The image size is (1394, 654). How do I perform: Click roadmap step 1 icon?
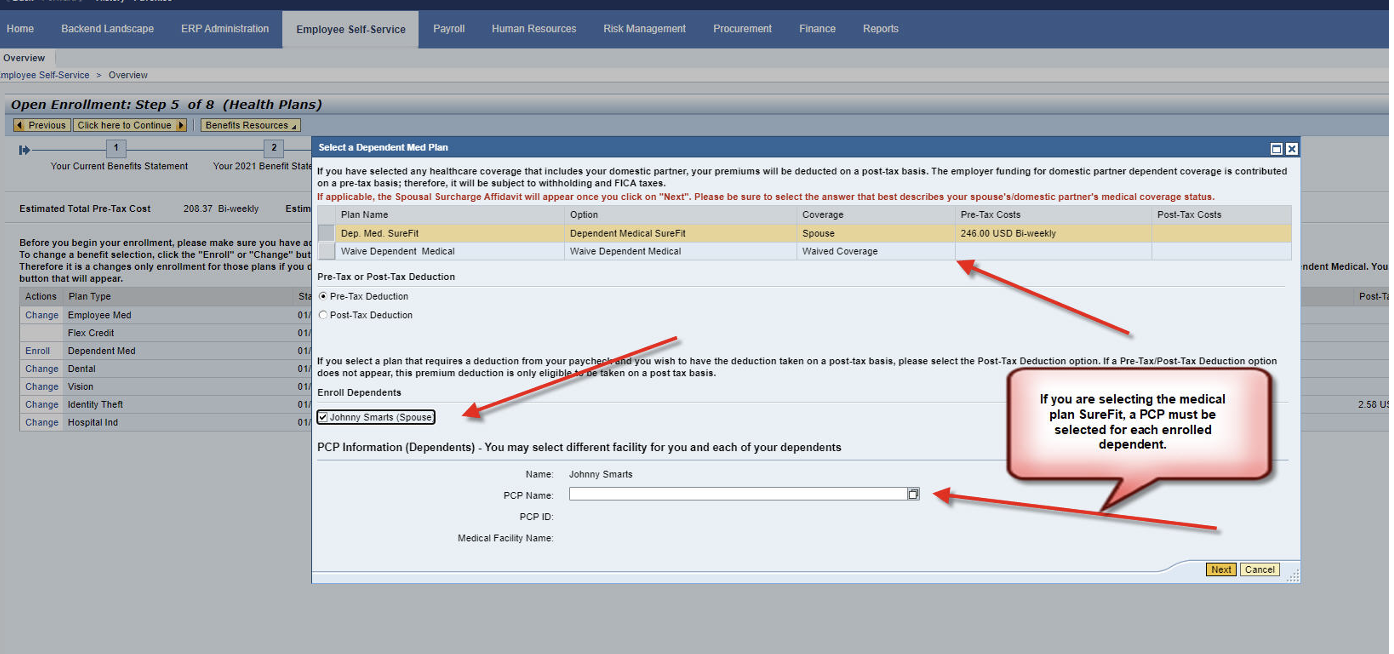coord(116,149)
